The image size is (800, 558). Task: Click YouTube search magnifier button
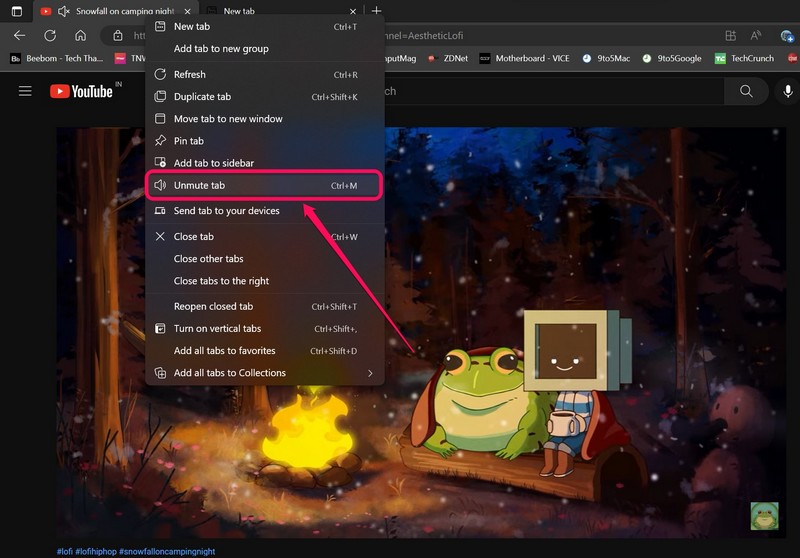(x=746, y=91)
